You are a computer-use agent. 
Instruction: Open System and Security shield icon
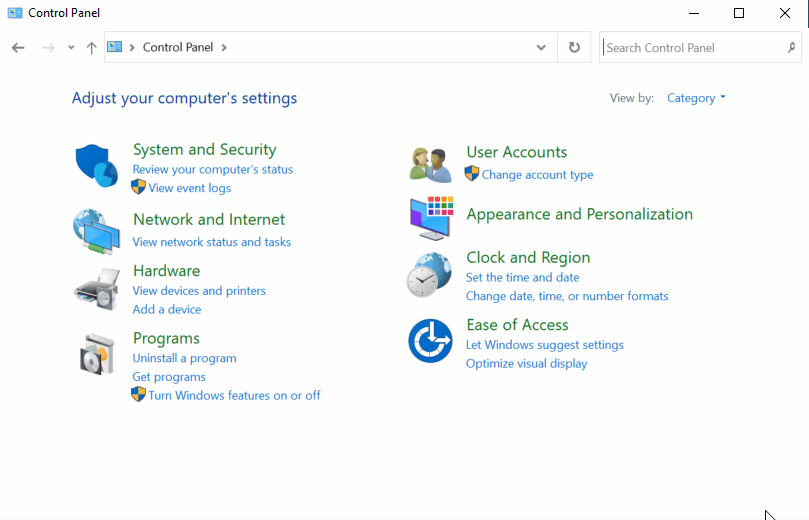coord(96,166)
